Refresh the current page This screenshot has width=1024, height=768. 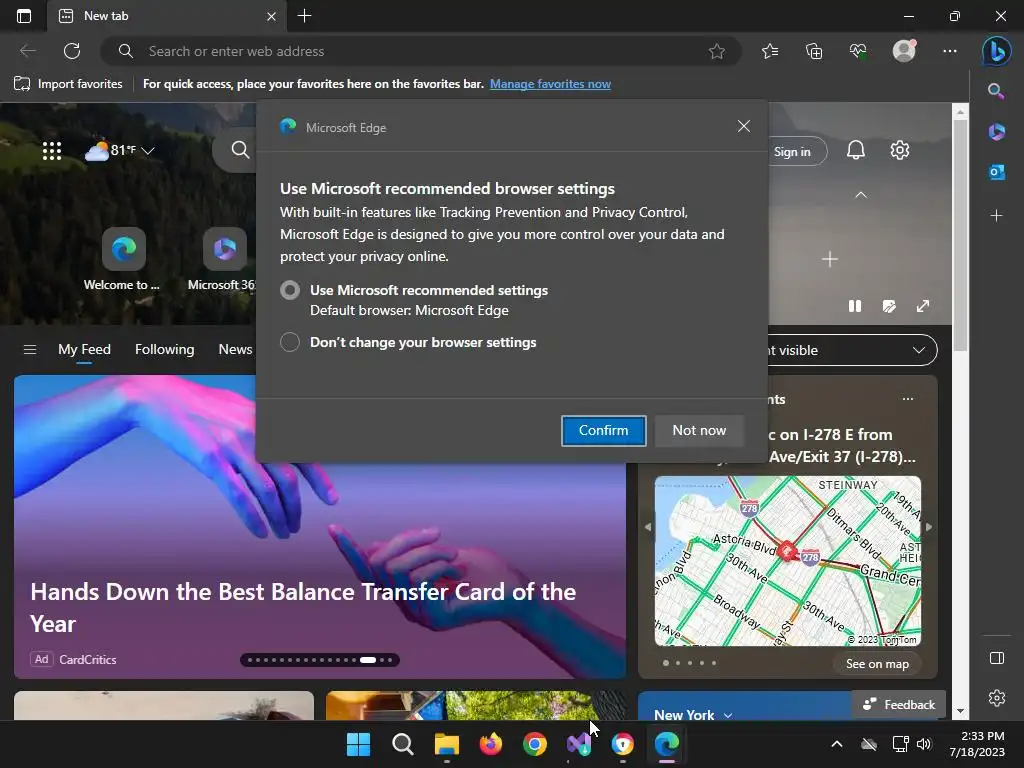pos(72,51)
